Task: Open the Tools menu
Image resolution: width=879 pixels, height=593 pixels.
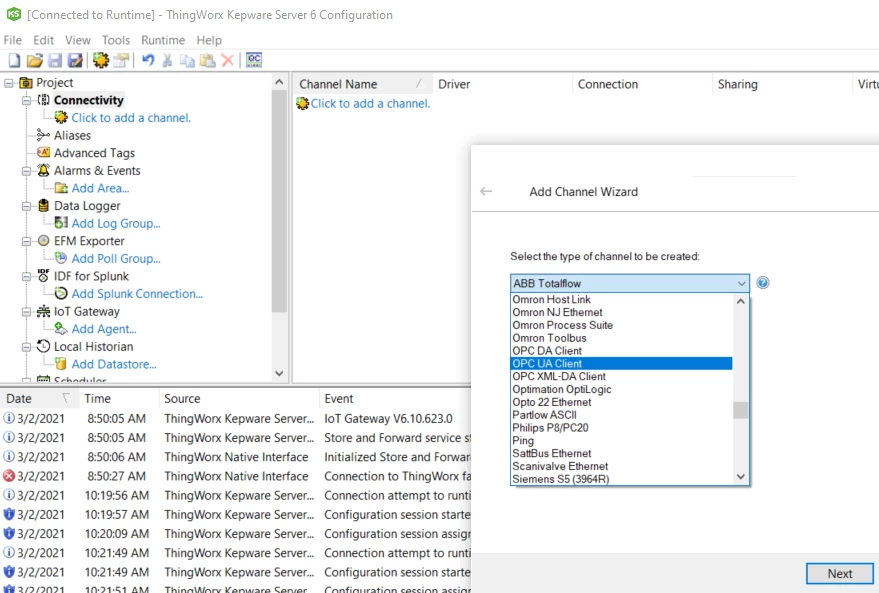Action: [x=114, y=40]
